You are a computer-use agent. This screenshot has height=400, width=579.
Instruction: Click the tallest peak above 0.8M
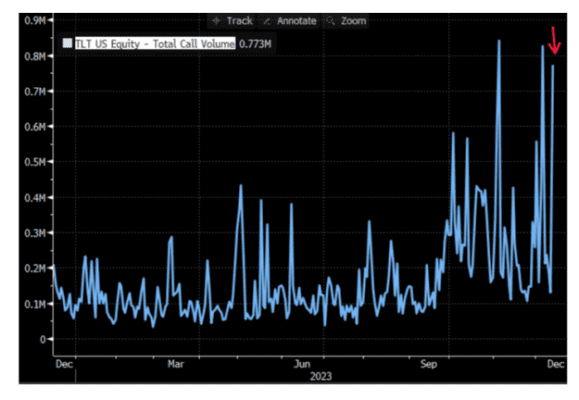point(499,40)
